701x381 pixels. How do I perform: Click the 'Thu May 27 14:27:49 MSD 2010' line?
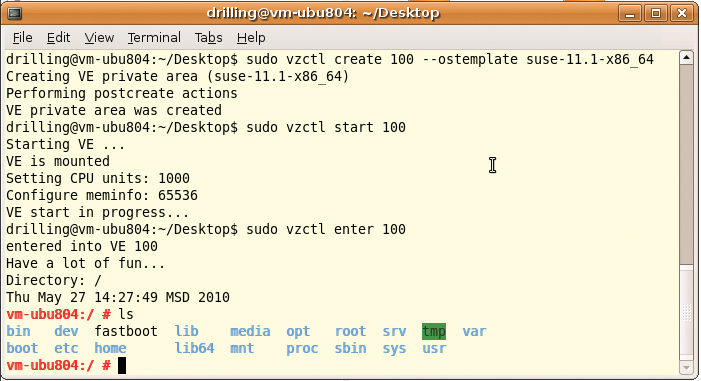pos(118,297)
